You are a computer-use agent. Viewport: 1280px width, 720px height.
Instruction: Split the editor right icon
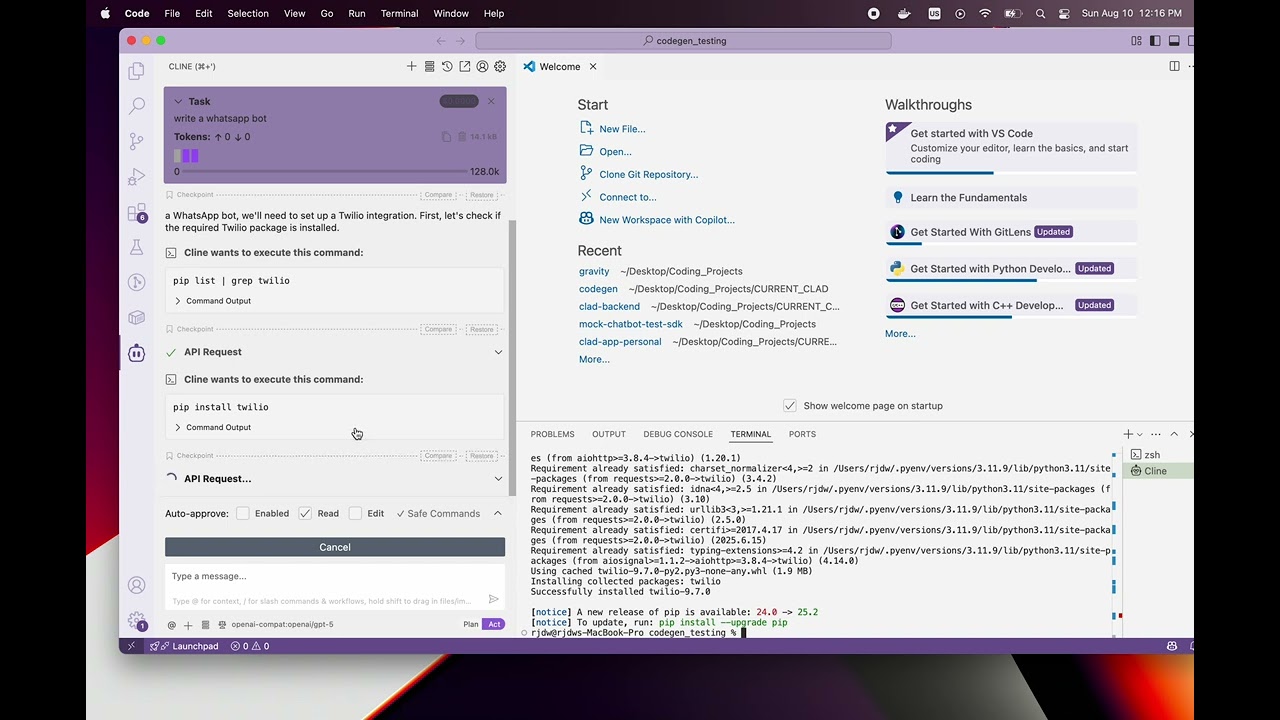point(1174,66)
